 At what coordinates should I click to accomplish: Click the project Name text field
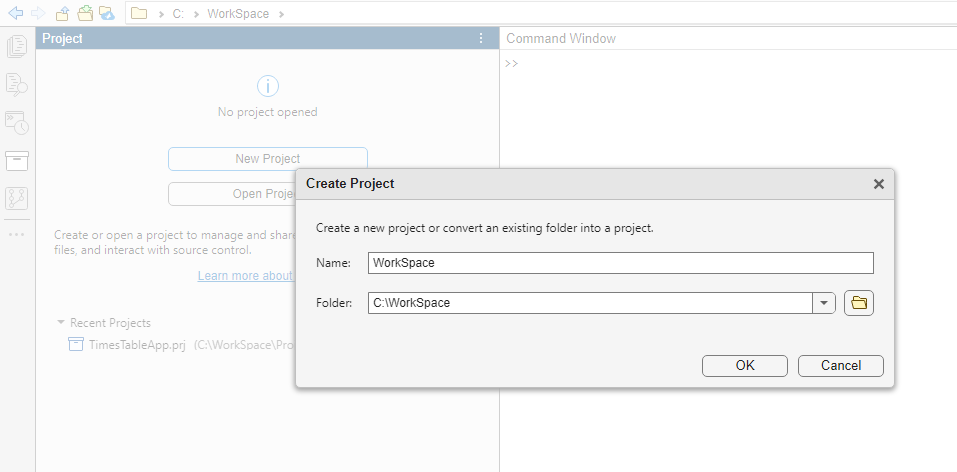pyautogui.click(x=620, y=263)
